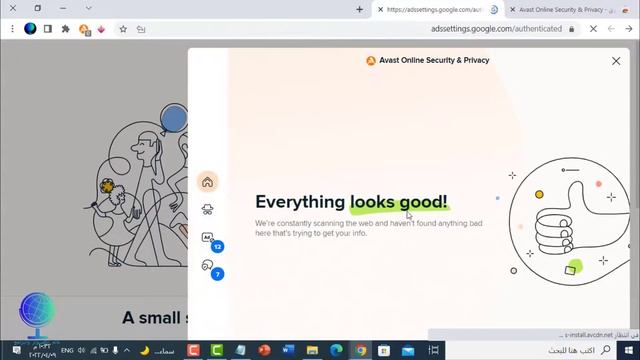Image resolution: width=640 pixels, height=360 pixels.
Task: Open Microsoft Store on the taskbar
Action: click(384, 350)
